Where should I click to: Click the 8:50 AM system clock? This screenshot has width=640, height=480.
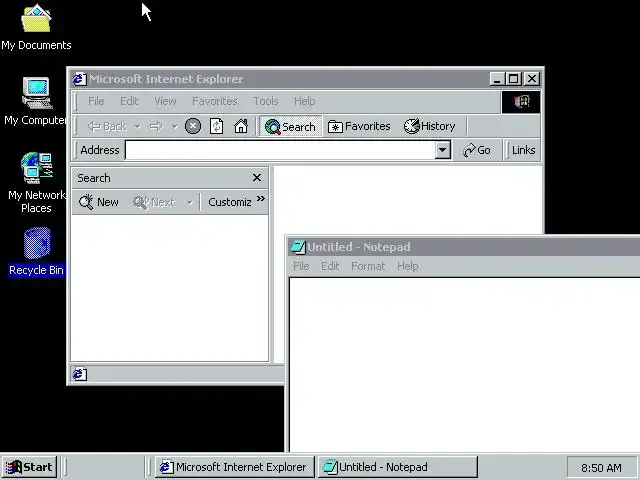[601, 467]
